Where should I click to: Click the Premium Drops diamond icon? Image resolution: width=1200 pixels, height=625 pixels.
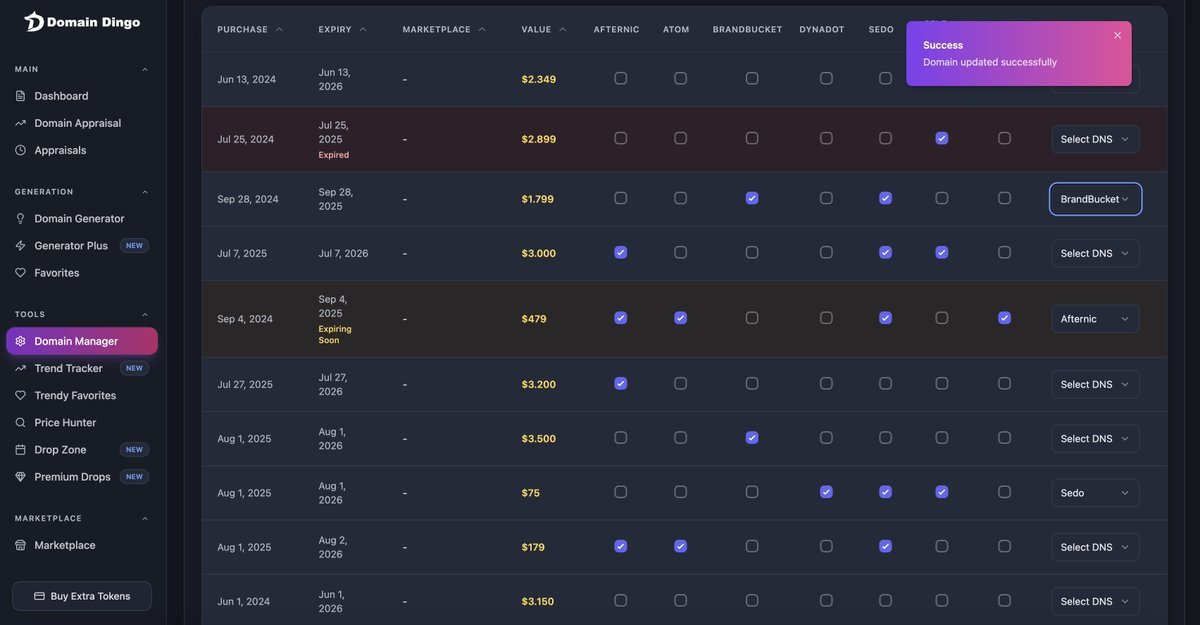pyautogui.click(x=21, y=477)
